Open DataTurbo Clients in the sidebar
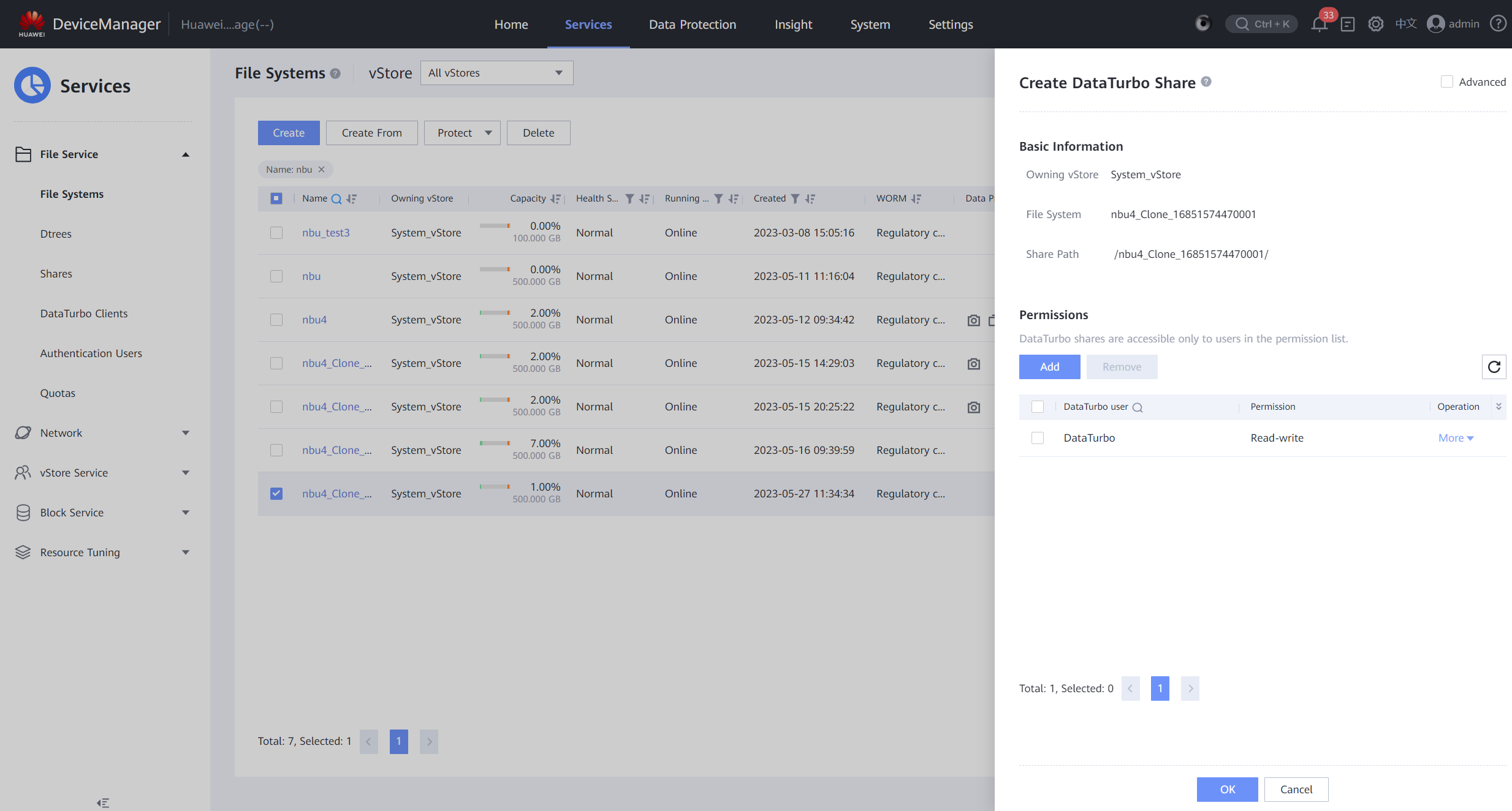The height and width of the screenshot is (811, 1512). (x=84, y=314)
